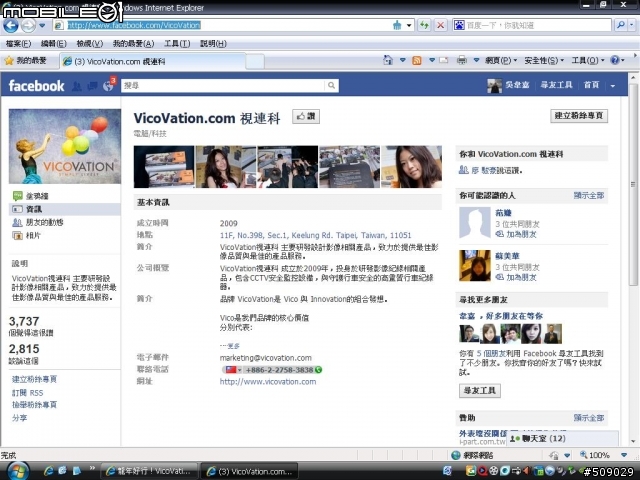Image resolution: width=640 pixels, height=480 pixels.
Task: Click the Facebook messages icon
Action: [x=92, y=86]
